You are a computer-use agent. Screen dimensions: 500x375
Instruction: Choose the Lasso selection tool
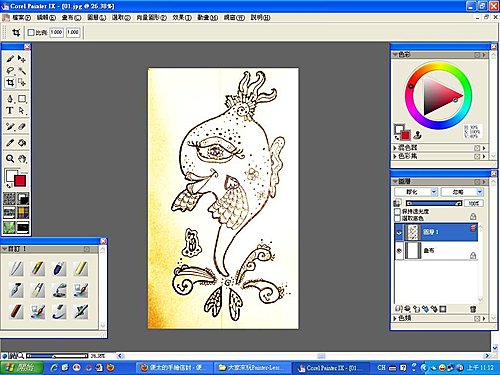click(10, 70)
